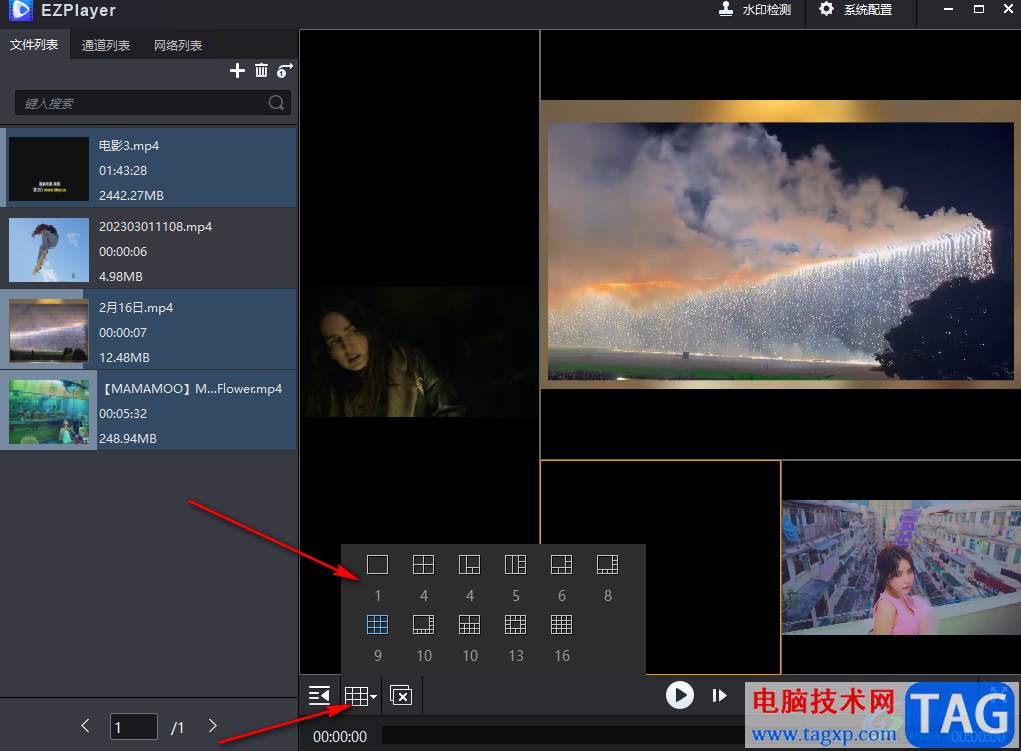Image resolution: width=1021 pixels, height=751 pixels.
Task: Select the fireworks video window
Action: click(x=781, y=244)
